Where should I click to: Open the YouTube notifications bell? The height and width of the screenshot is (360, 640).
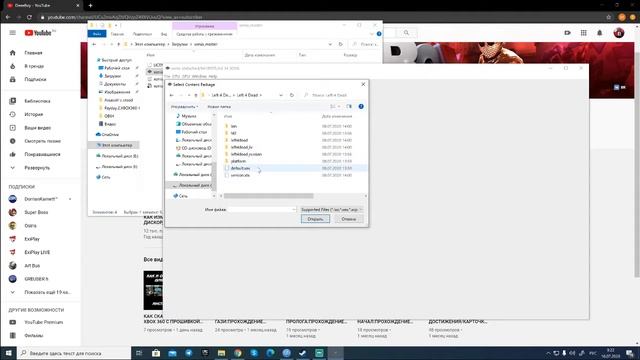coord(600,33)
